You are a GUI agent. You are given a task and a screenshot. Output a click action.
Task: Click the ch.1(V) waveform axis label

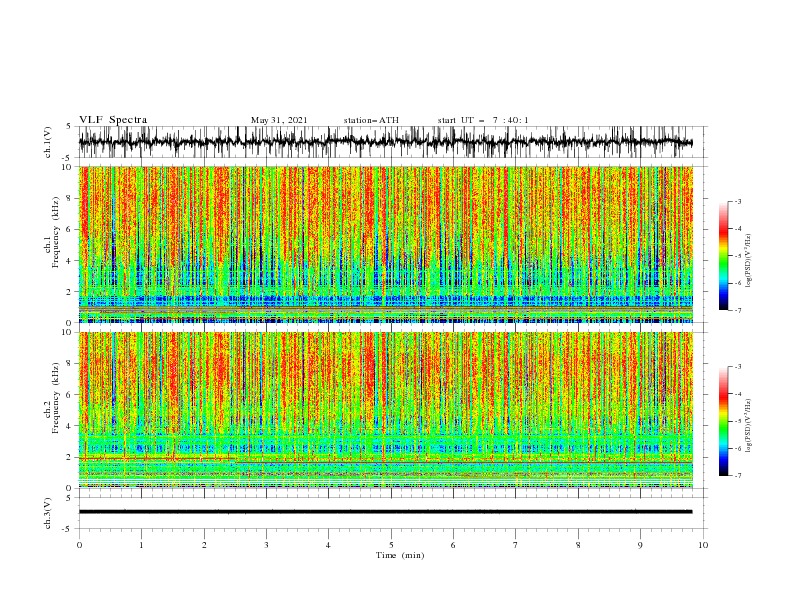[x=48, y=142]
